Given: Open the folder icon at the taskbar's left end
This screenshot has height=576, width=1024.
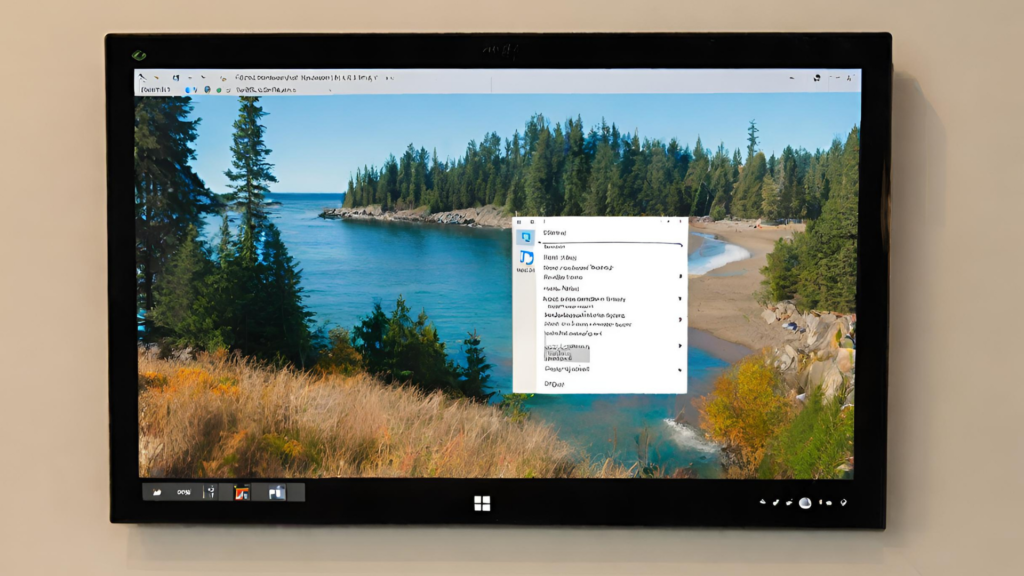Looking at the screenshot, I should point(159,492).
